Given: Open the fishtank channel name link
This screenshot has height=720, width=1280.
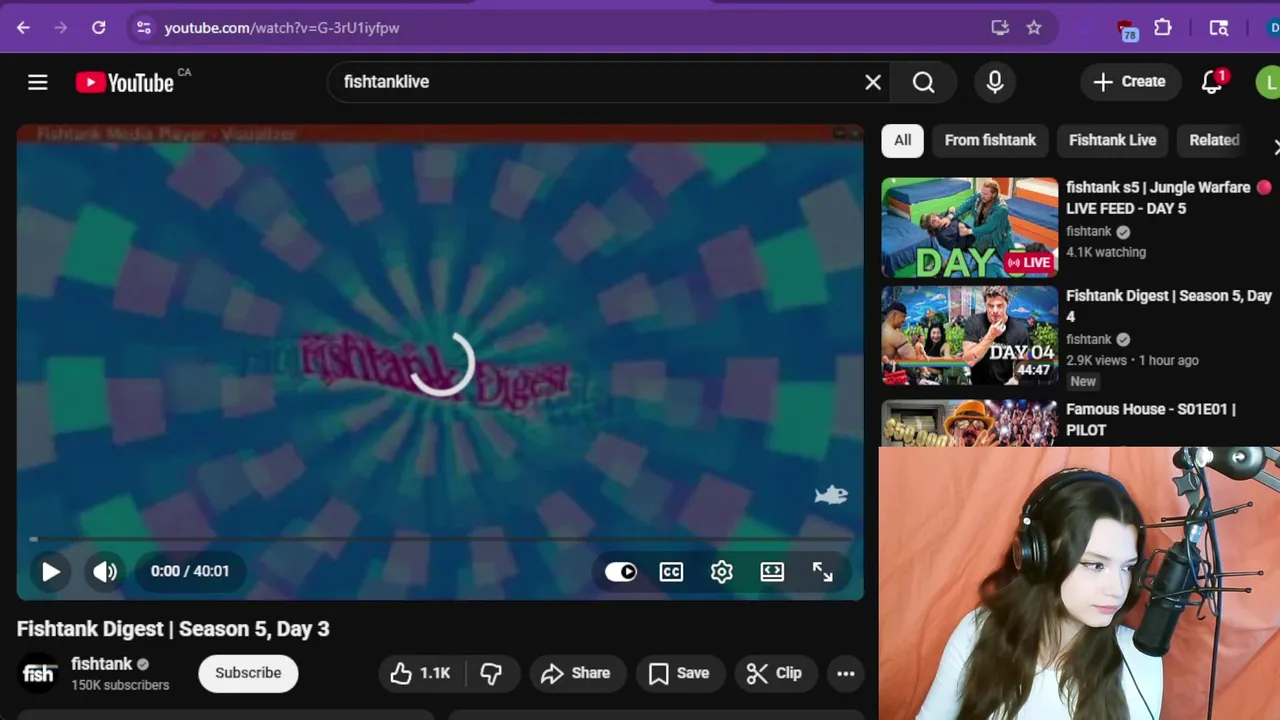Looking at the screenshot, I should (x=102, y=664).
